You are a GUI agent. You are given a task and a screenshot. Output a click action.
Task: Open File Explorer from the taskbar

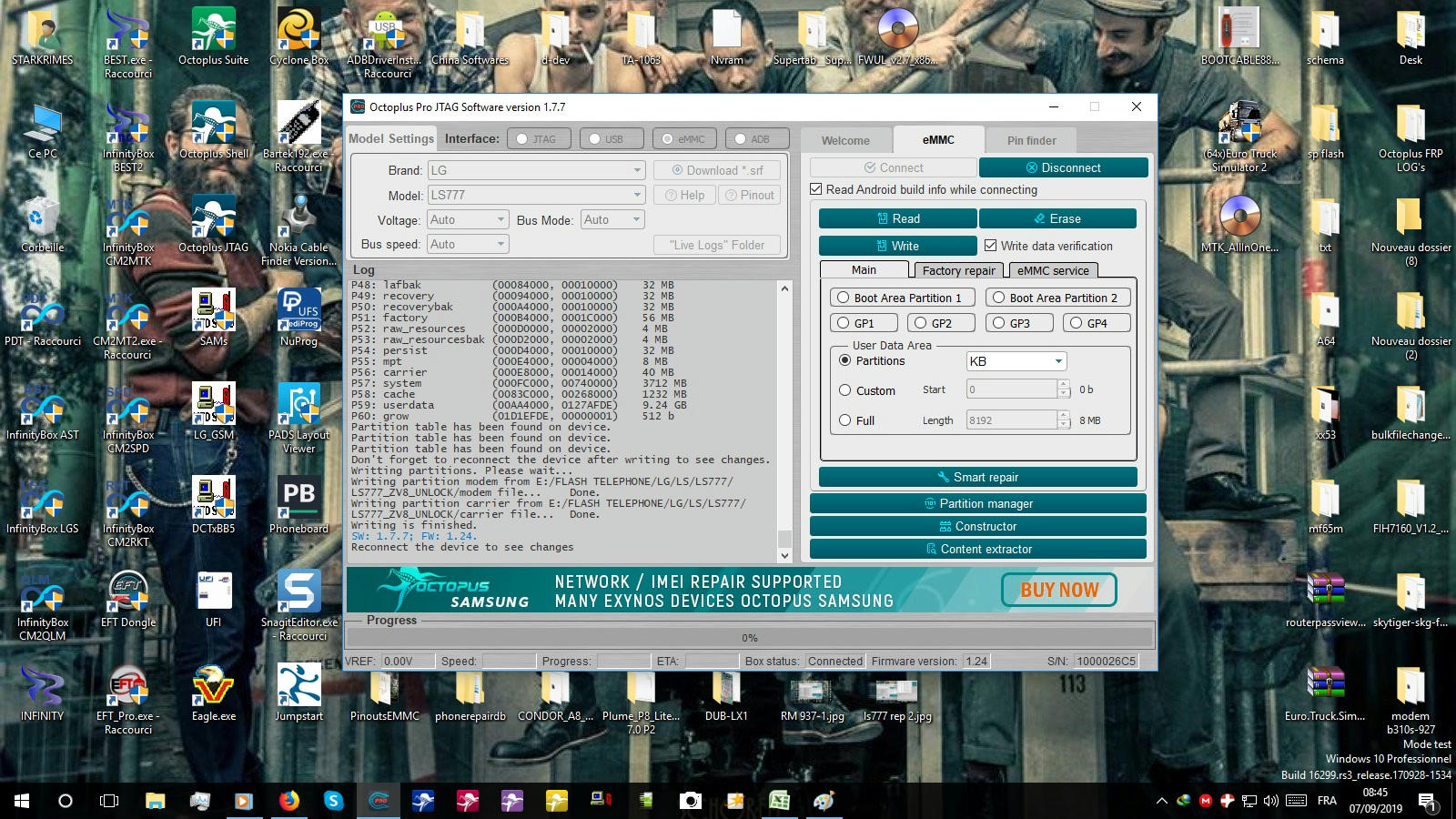pyautogui.click(x=156, y=801)
